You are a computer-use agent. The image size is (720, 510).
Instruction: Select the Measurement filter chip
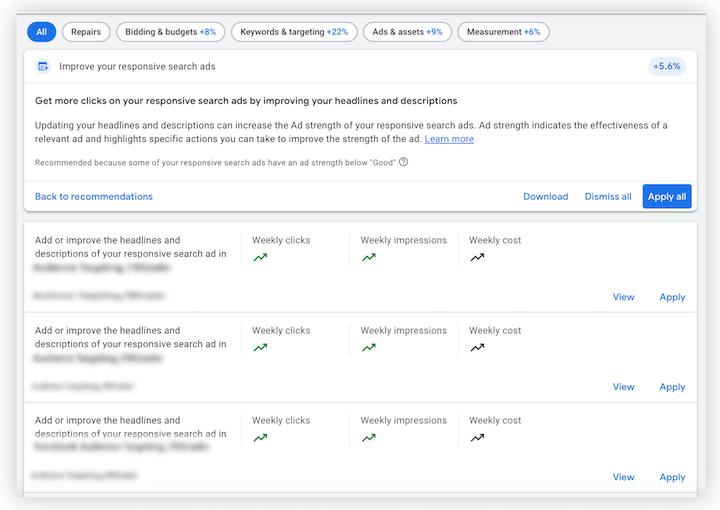[503, 32]
